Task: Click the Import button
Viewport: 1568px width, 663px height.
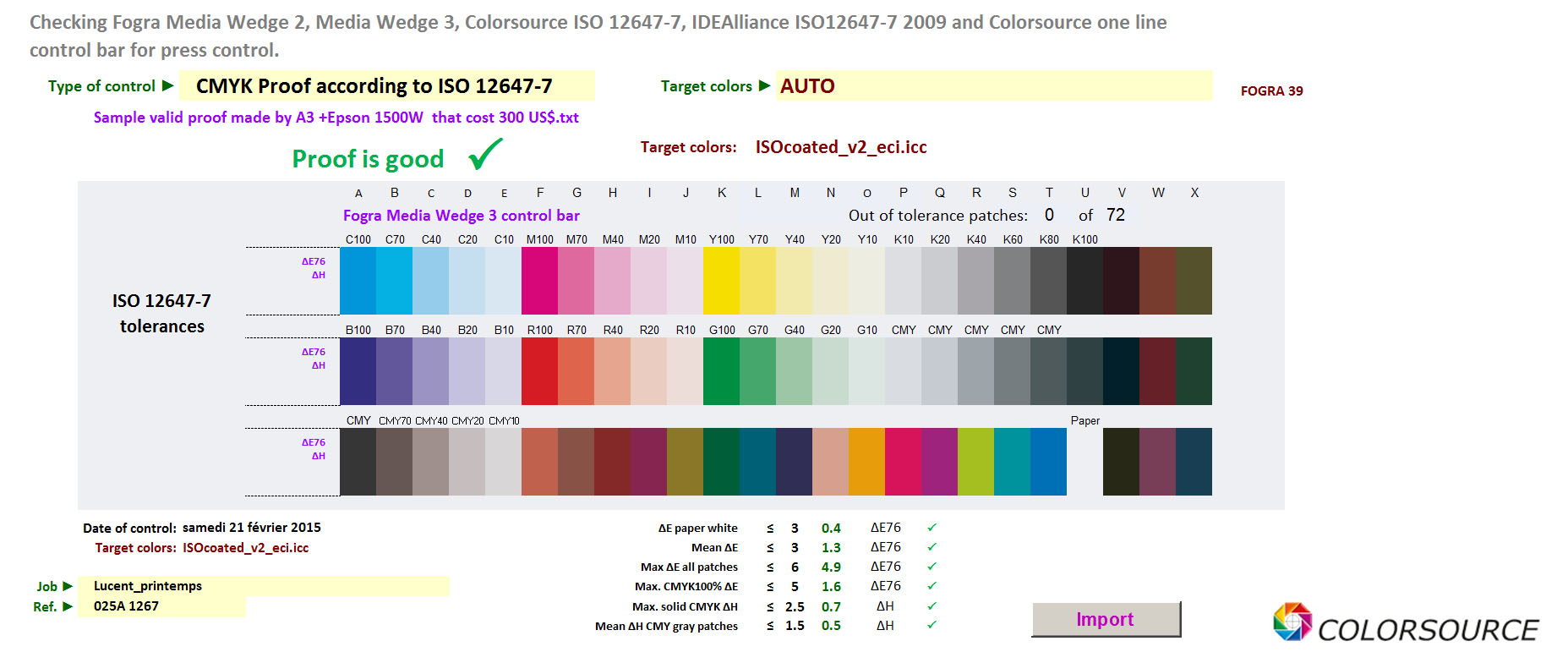Action: [1106, 619]
